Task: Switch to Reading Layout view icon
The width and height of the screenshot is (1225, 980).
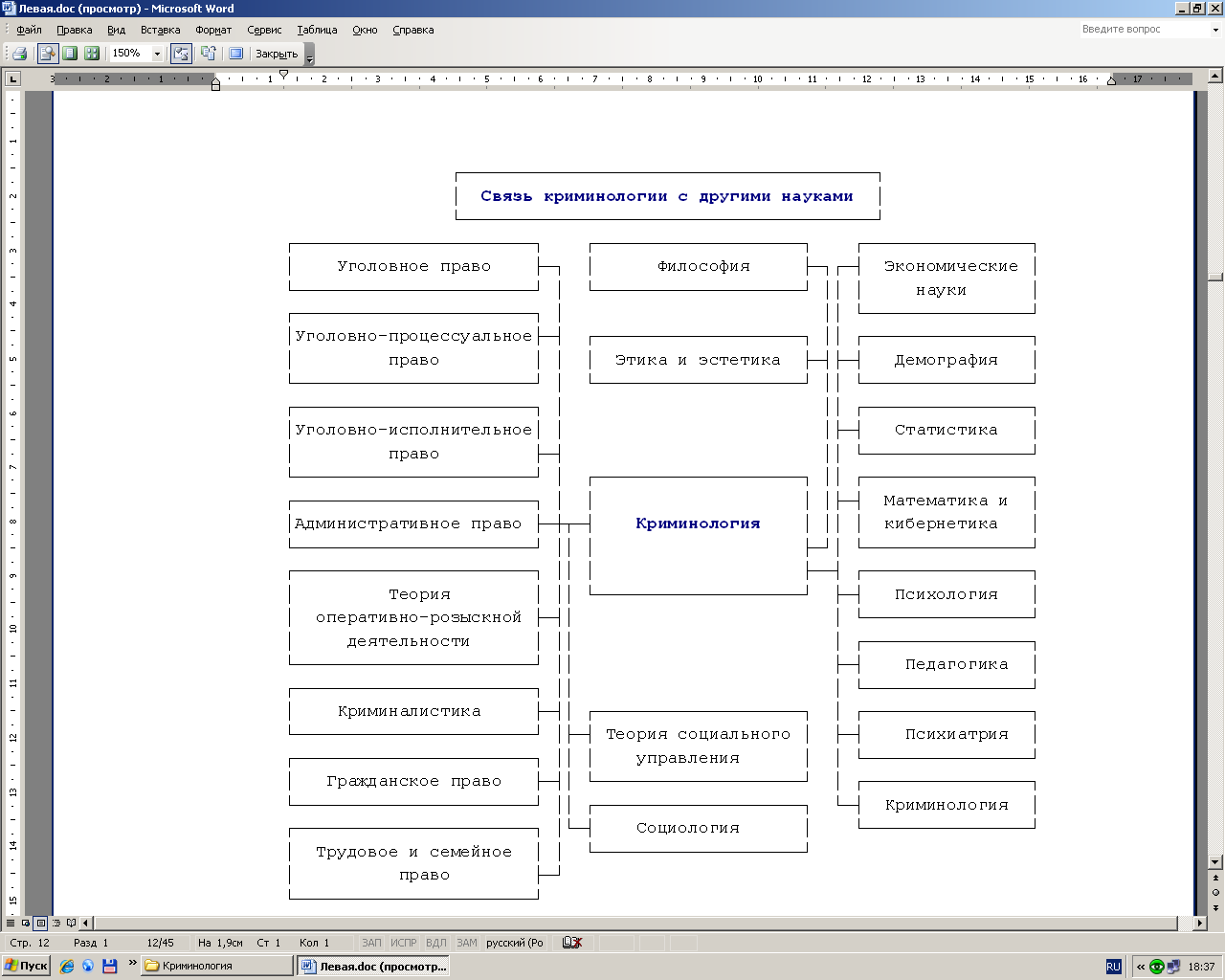Action: 71,924
